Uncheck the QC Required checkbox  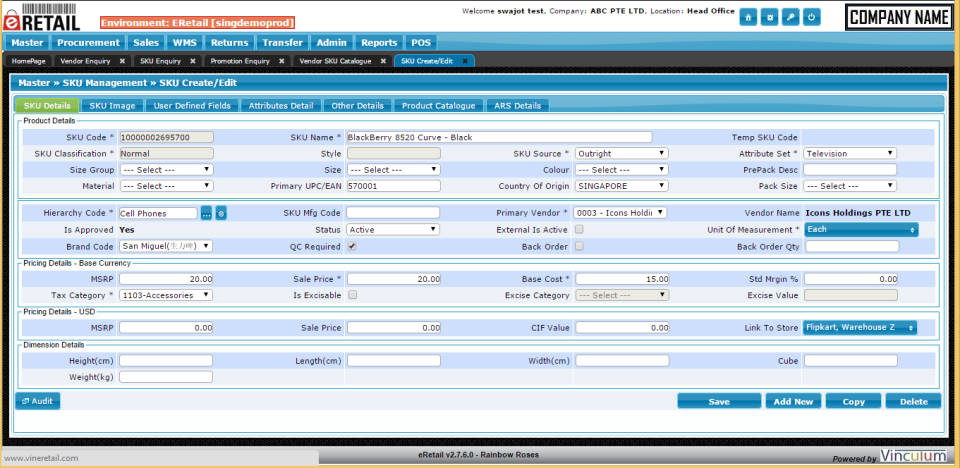(351, 246)
